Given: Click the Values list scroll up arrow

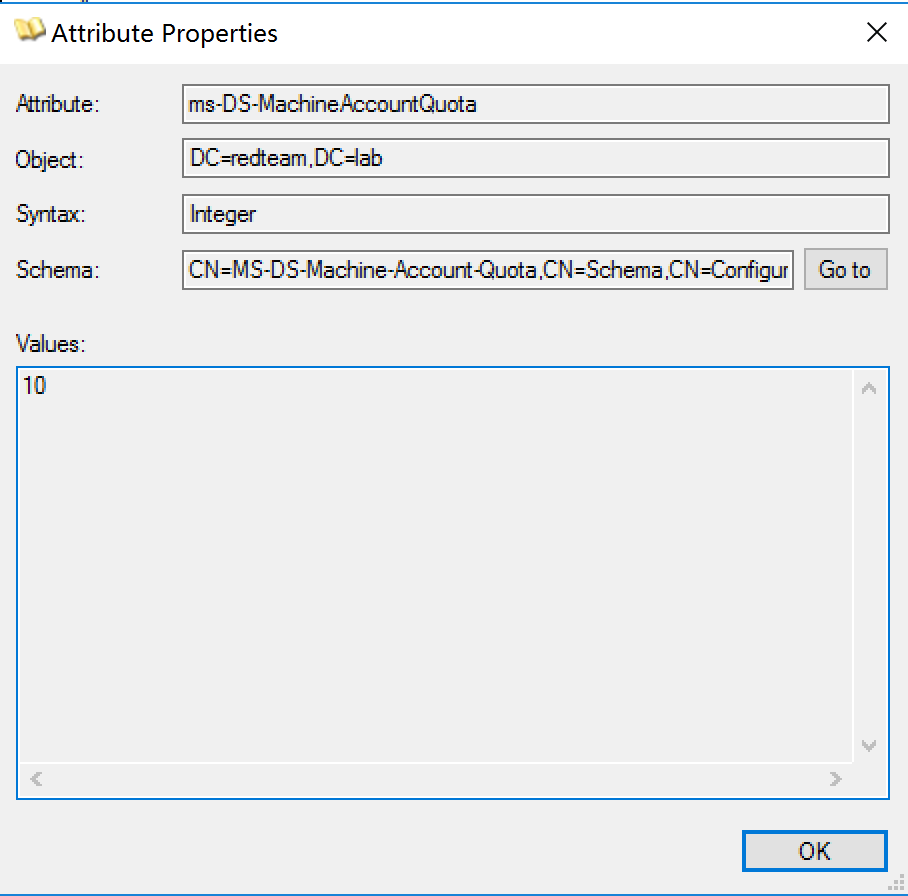Looking at the screenshot, I should pyautogui.click(x=869, y=388).
